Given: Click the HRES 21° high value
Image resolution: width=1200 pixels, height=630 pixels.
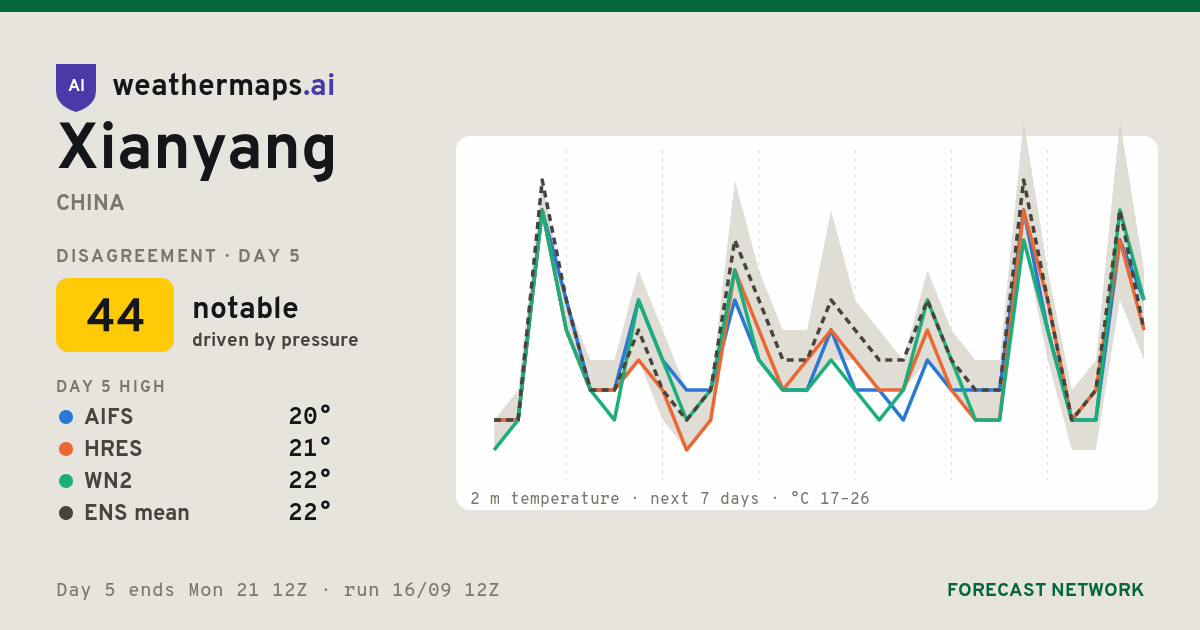Looking at the screenshot, I should click(x=310, y=449).
